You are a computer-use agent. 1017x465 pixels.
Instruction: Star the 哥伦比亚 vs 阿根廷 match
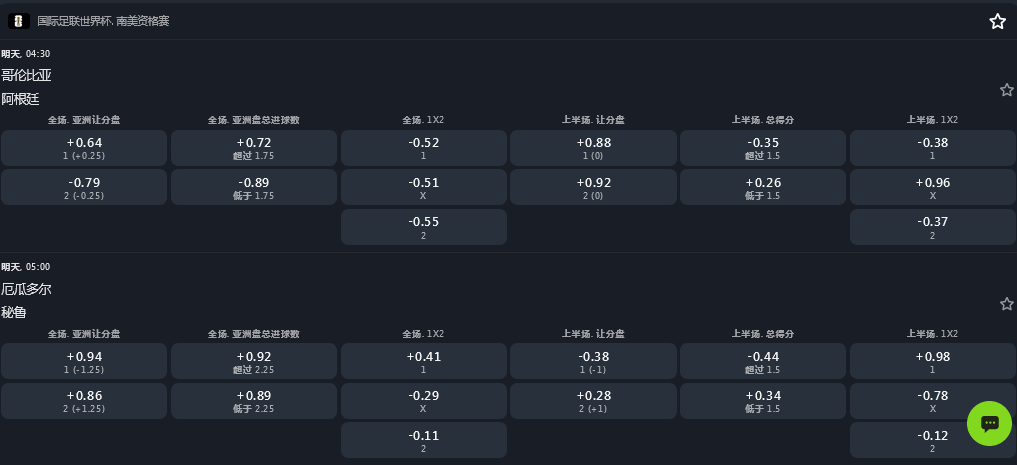coord(1006,90)
